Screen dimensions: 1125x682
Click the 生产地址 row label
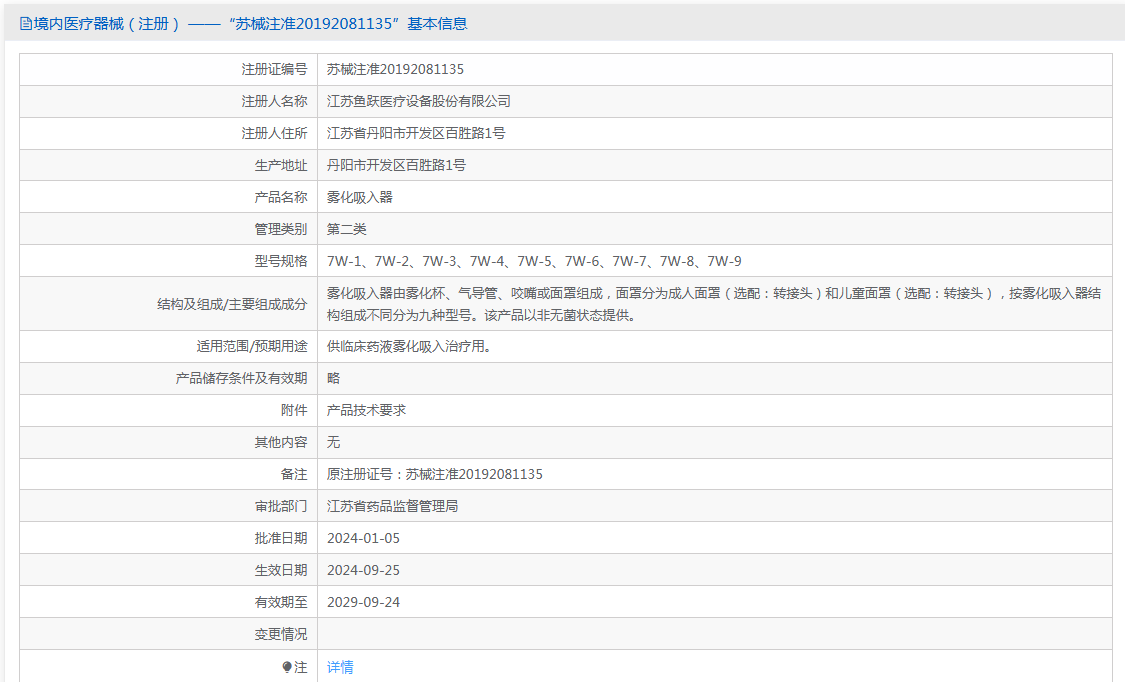pyautogui.click(x=281, y=165)
